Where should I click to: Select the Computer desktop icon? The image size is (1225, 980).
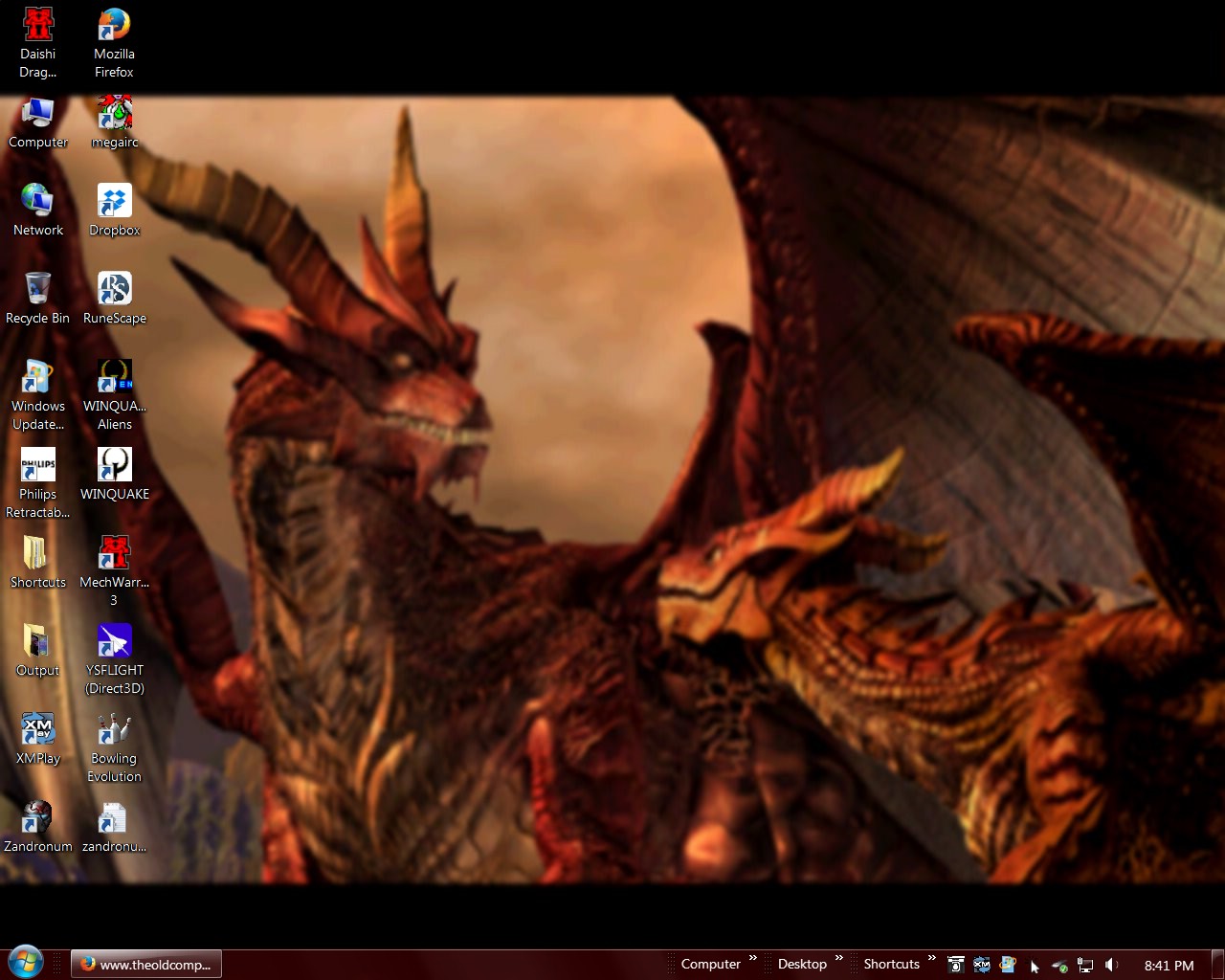click(x=38, y=122)
